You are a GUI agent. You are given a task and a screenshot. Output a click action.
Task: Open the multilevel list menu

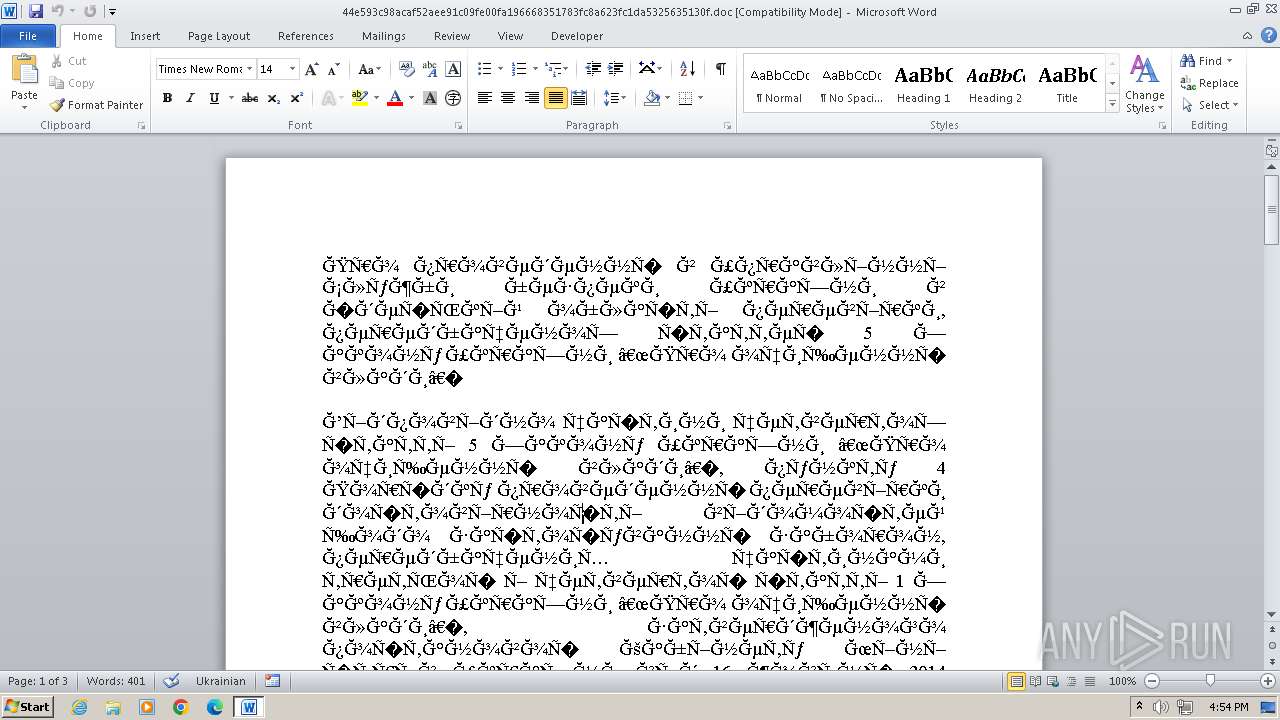557,69
